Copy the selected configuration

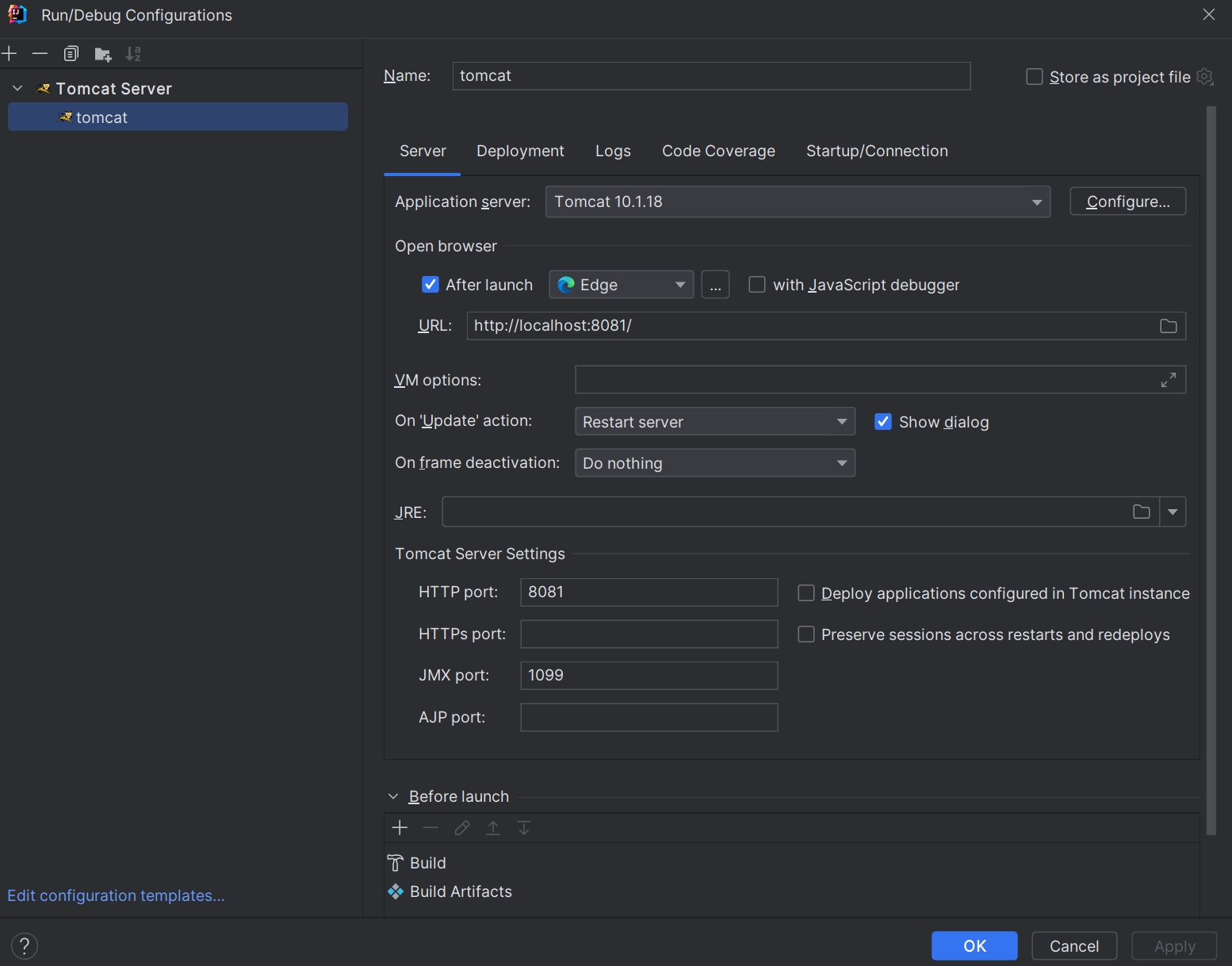click(x=71, y=54)
